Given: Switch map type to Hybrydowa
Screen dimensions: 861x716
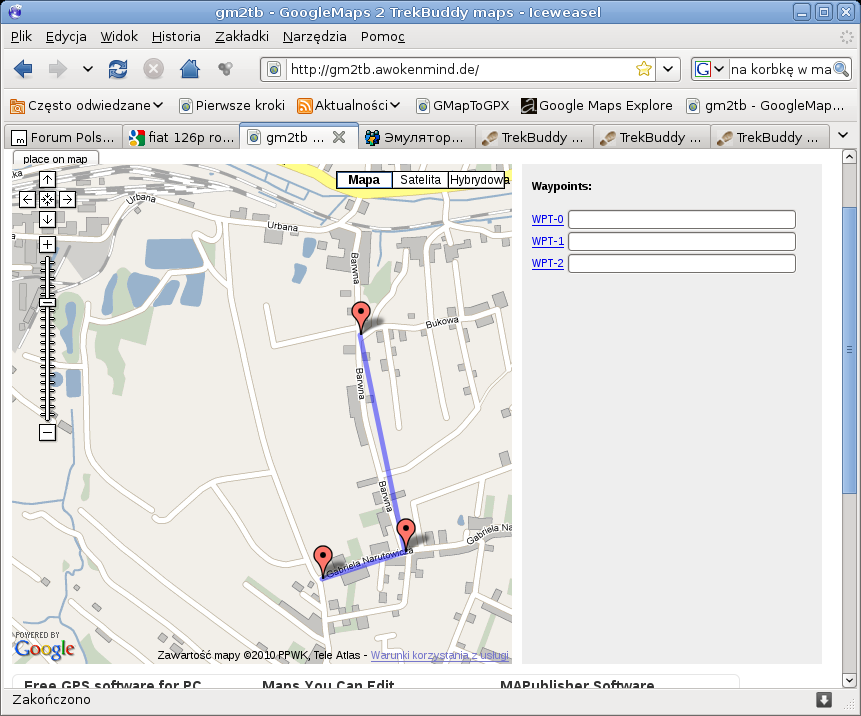Looking at the screenshot, I should [477, 180].
